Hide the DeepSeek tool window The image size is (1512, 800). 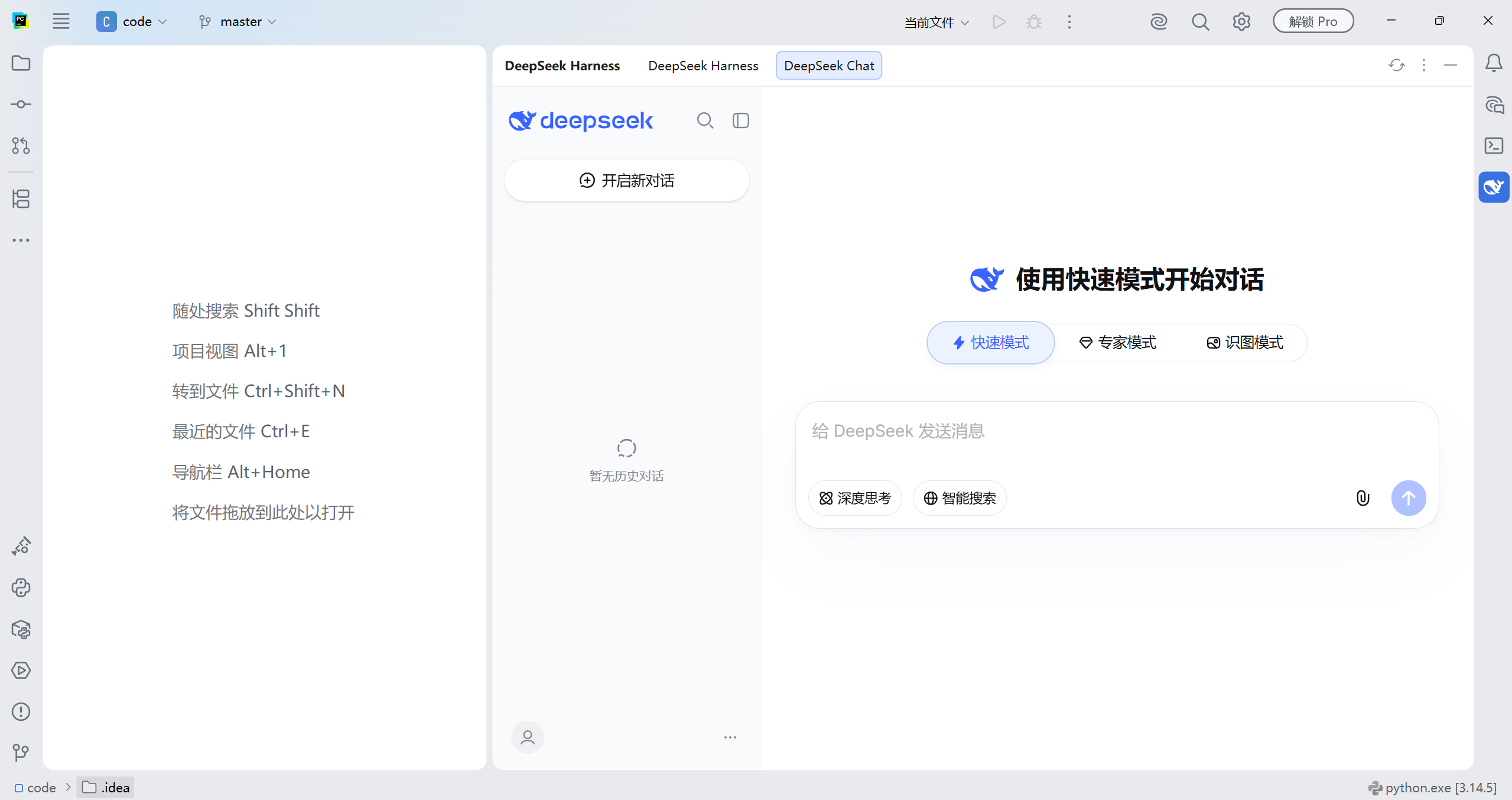point(1451,65)
